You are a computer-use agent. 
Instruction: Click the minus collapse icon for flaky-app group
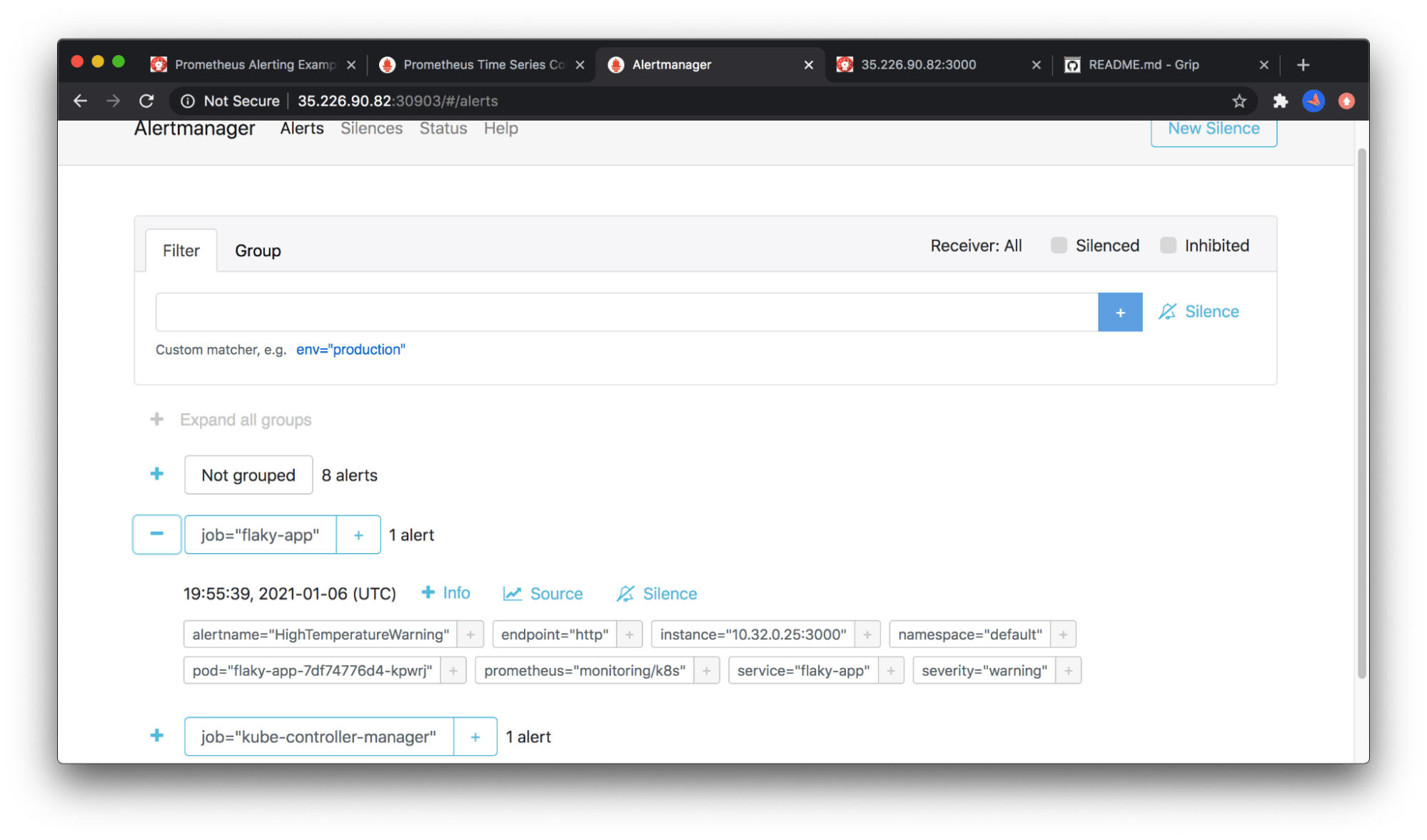pos(158,534)
